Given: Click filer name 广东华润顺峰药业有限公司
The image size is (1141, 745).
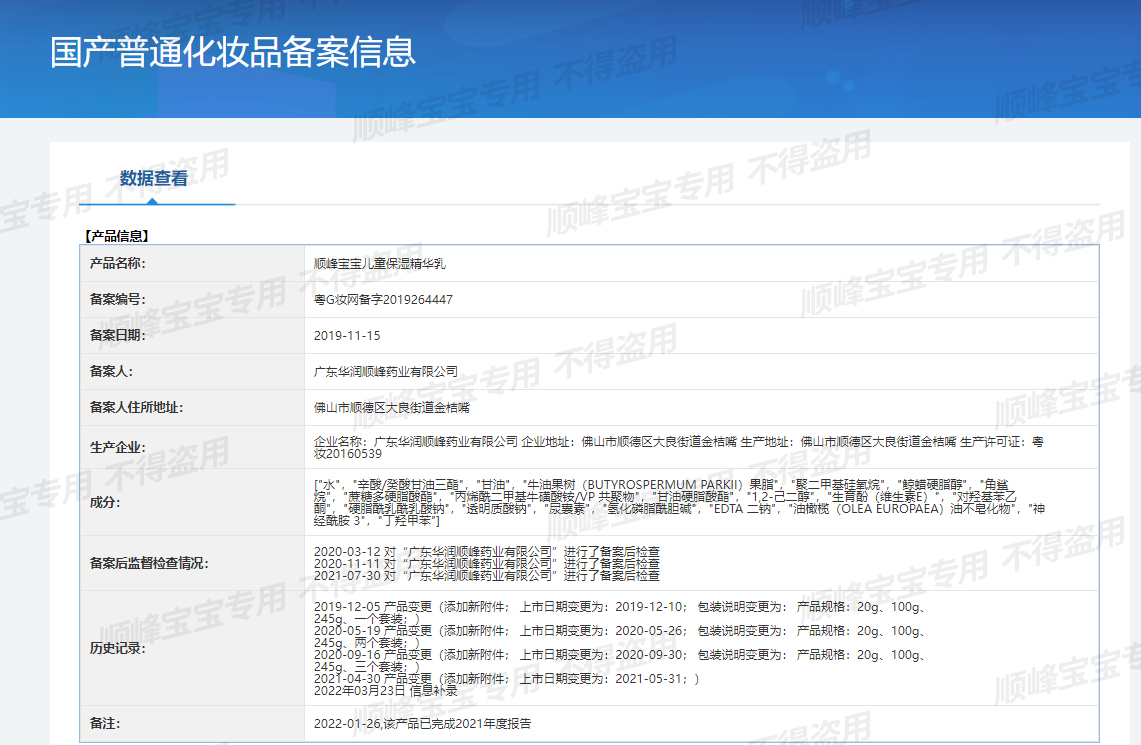Looking at the screenshot, I should coord(386,372).
